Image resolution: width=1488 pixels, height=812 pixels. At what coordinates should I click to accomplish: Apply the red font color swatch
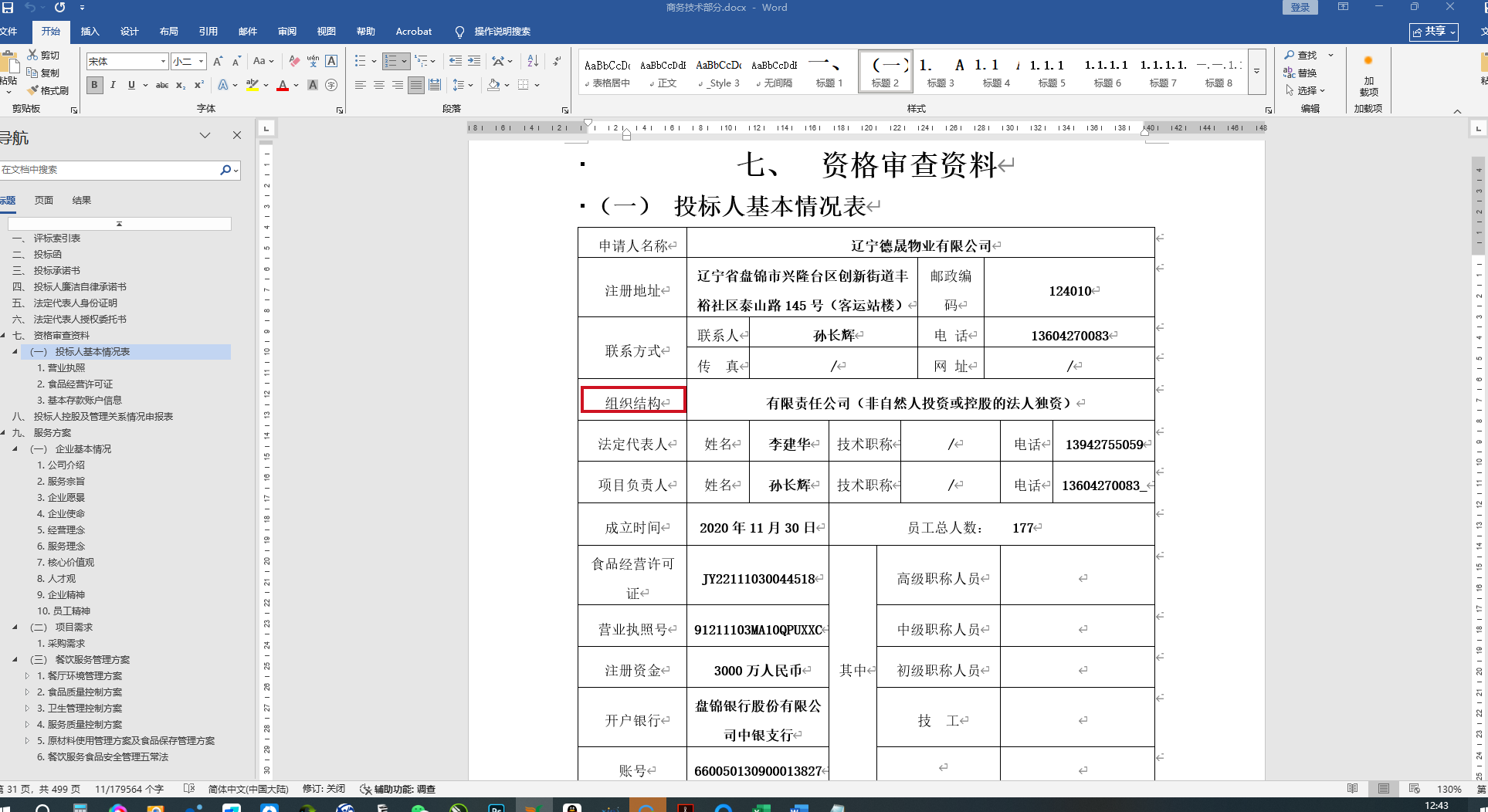[283, 85]
